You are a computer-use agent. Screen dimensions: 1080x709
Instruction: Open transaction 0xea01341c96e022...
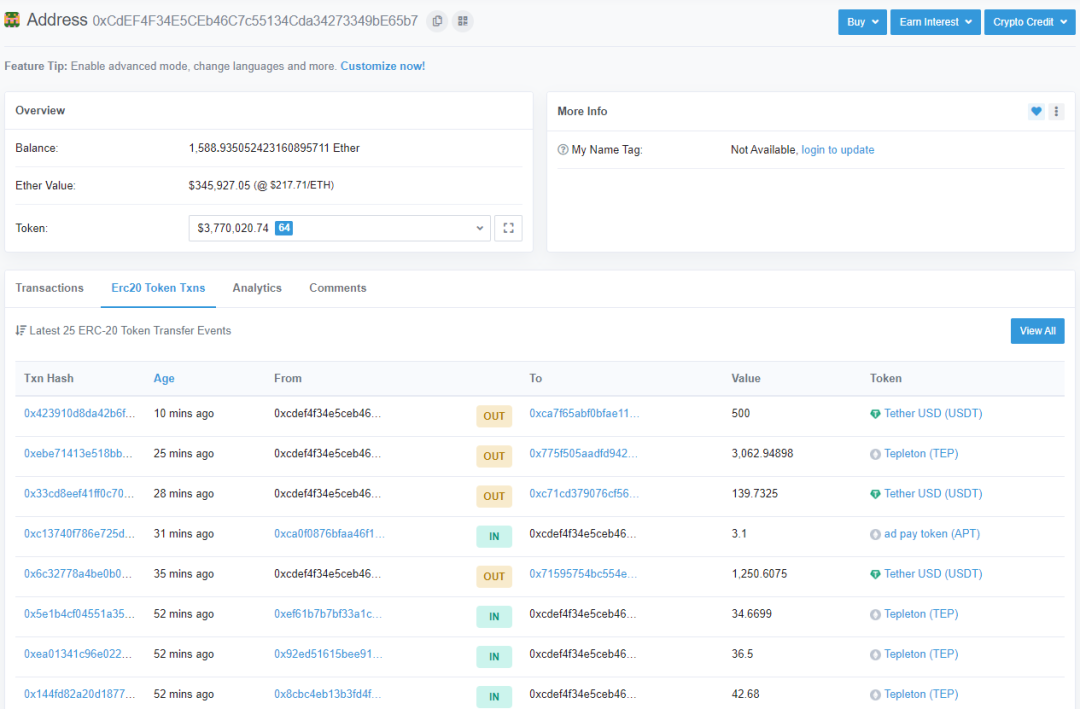point(78,653)
